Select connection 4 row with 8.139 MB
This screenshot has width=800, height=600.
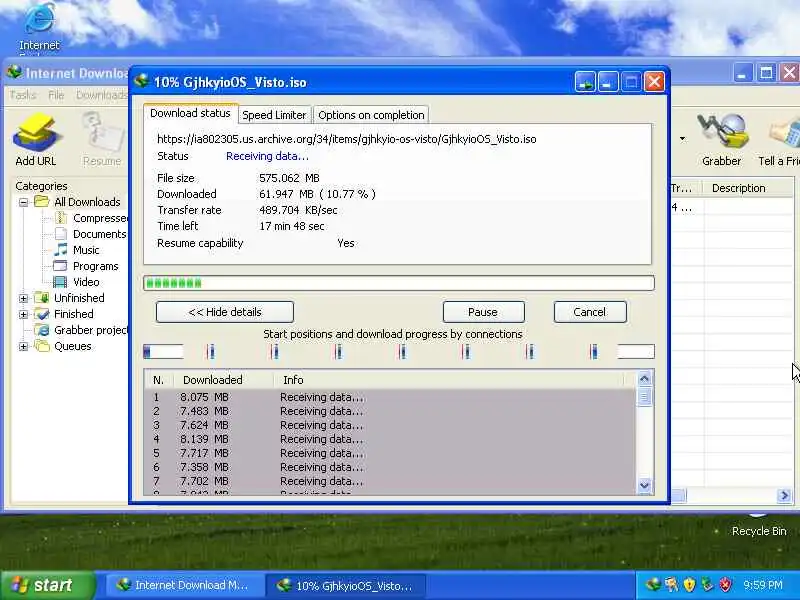(x=390, y=439)
